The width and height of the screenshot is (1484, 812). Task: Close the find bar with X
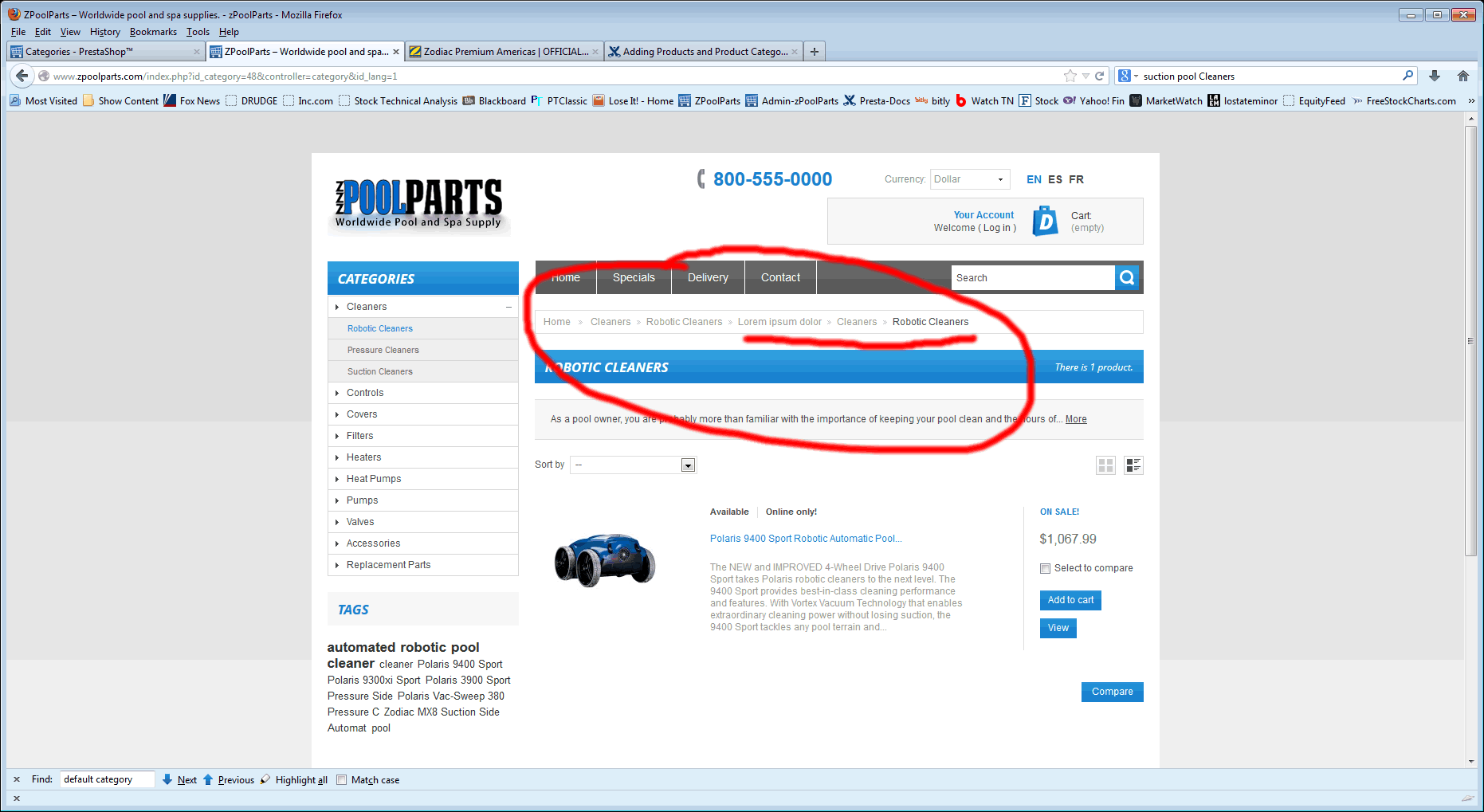(17, 779)
